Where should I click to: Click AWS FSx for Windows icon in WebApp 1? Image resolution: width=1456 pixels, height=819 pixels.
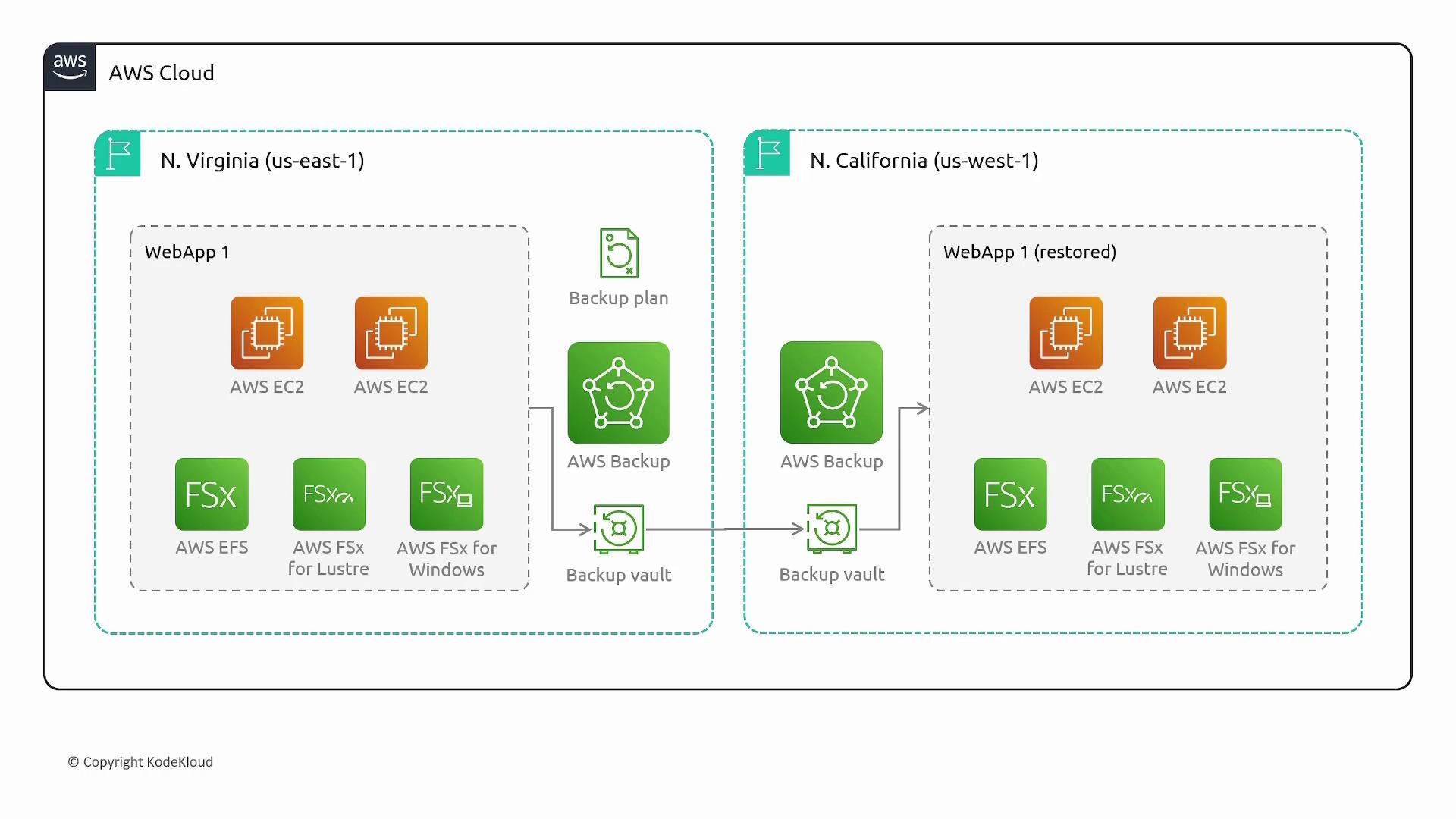pyautogui.click(x=447, y=494)
